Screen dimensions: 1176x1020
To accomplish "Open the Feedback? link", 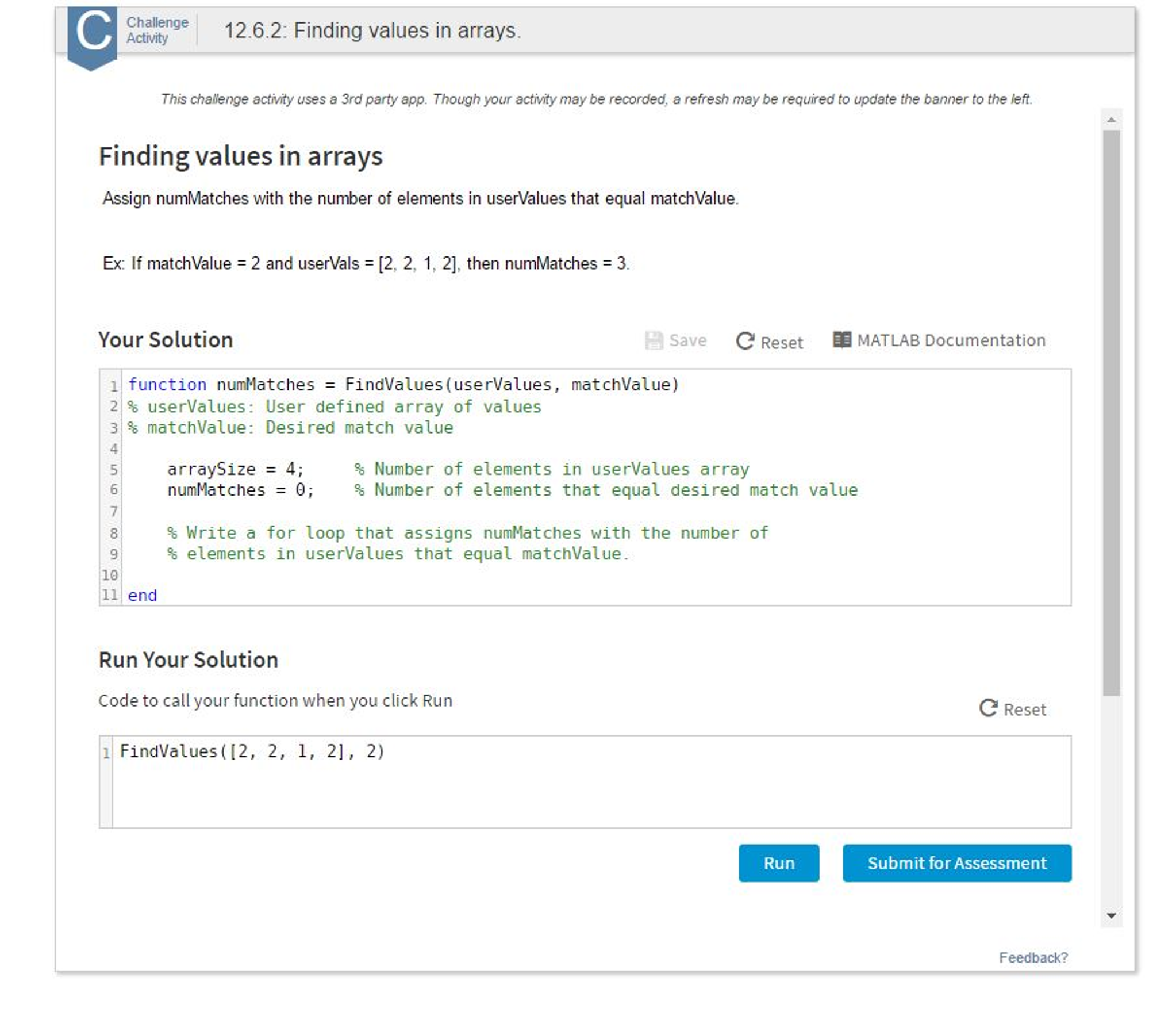I will [x=1032, y=957].
